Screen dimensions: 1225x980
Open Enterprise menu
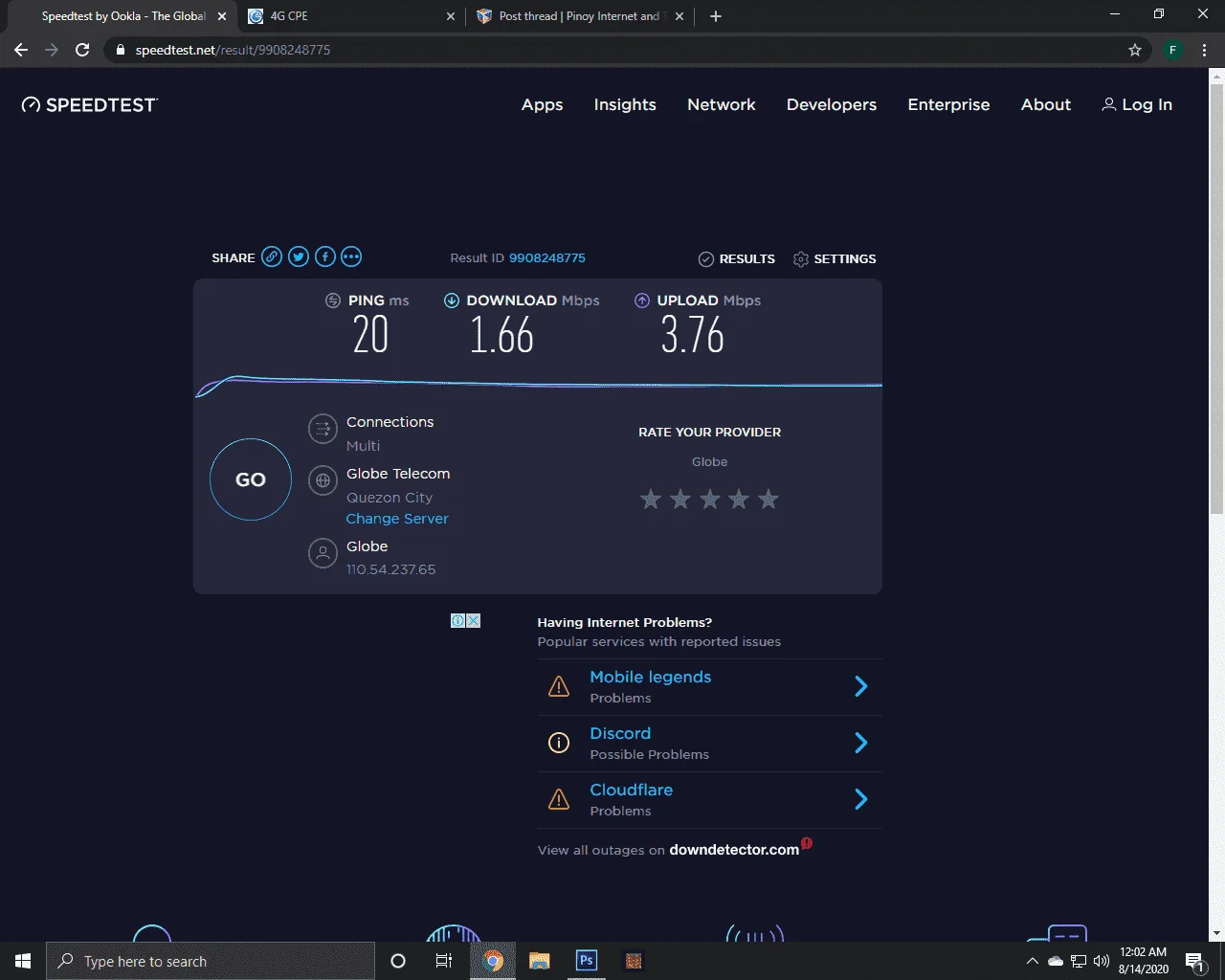click(948, 105)
